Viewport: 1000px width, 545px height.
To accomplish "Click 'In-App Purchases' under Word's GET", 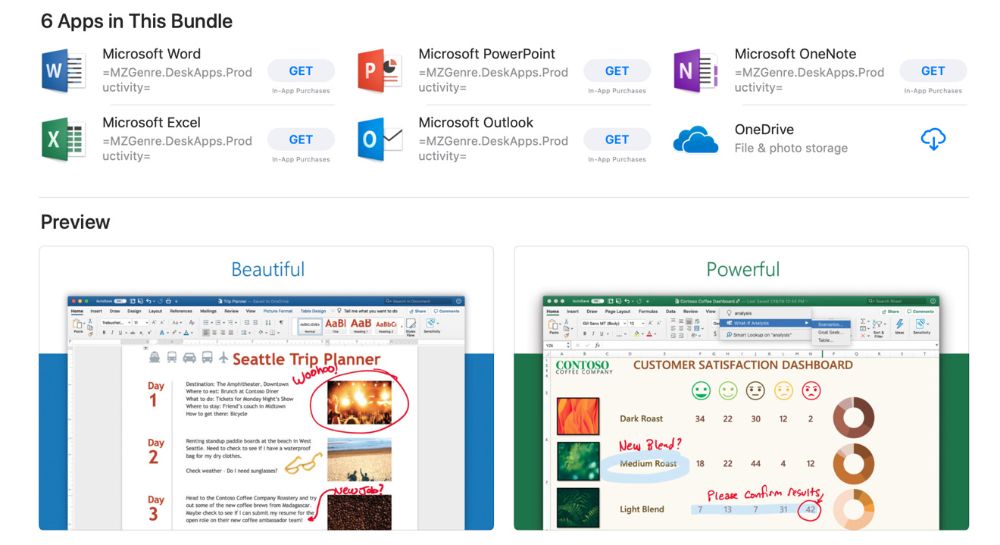I will coord(301,91).
